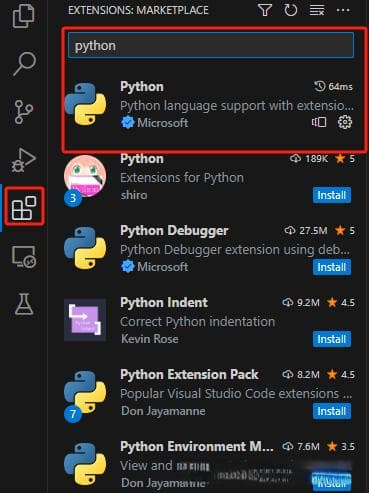Open the Manage gear for Microsoft Python
The image size is (369, 493).
[345, 122]
